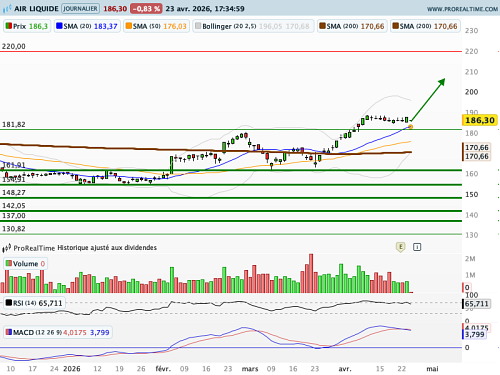Open the Volume indicator label
The image size is (500, 375).
tap(25, 264)
